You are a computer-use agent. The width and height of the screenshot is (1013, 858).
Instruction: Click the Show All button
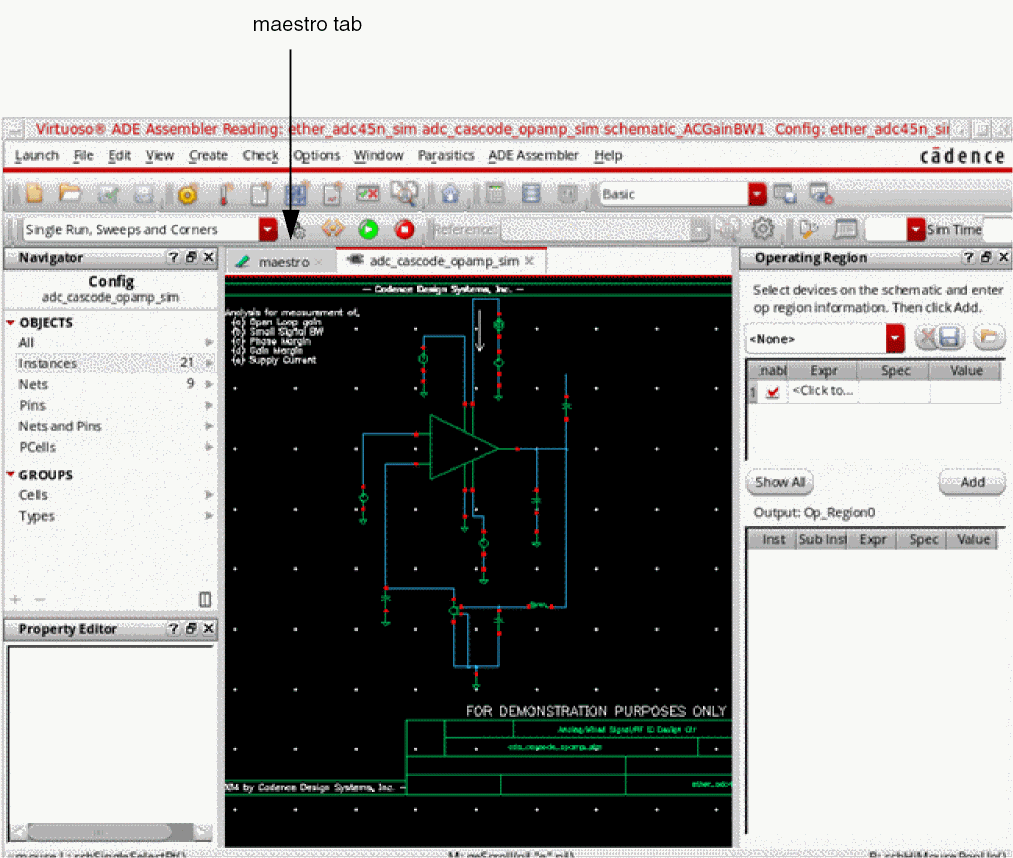coord(779,482)
